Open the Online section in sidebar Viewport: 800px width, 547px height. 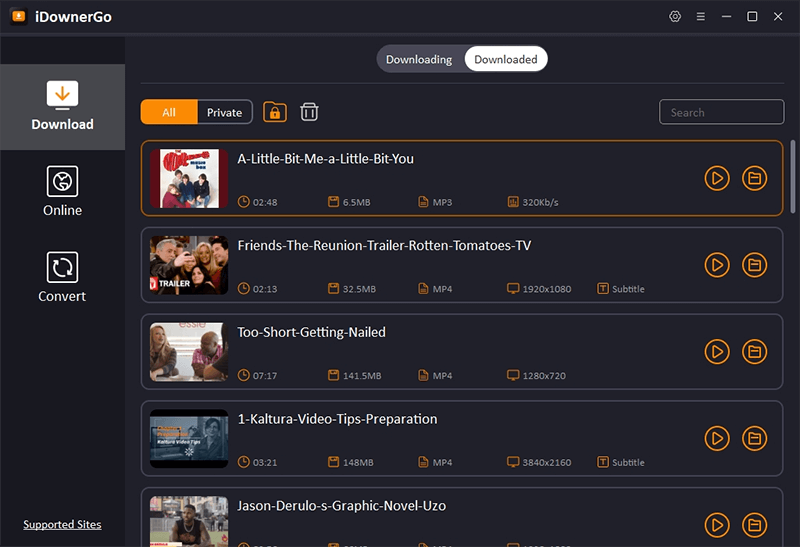62,192
